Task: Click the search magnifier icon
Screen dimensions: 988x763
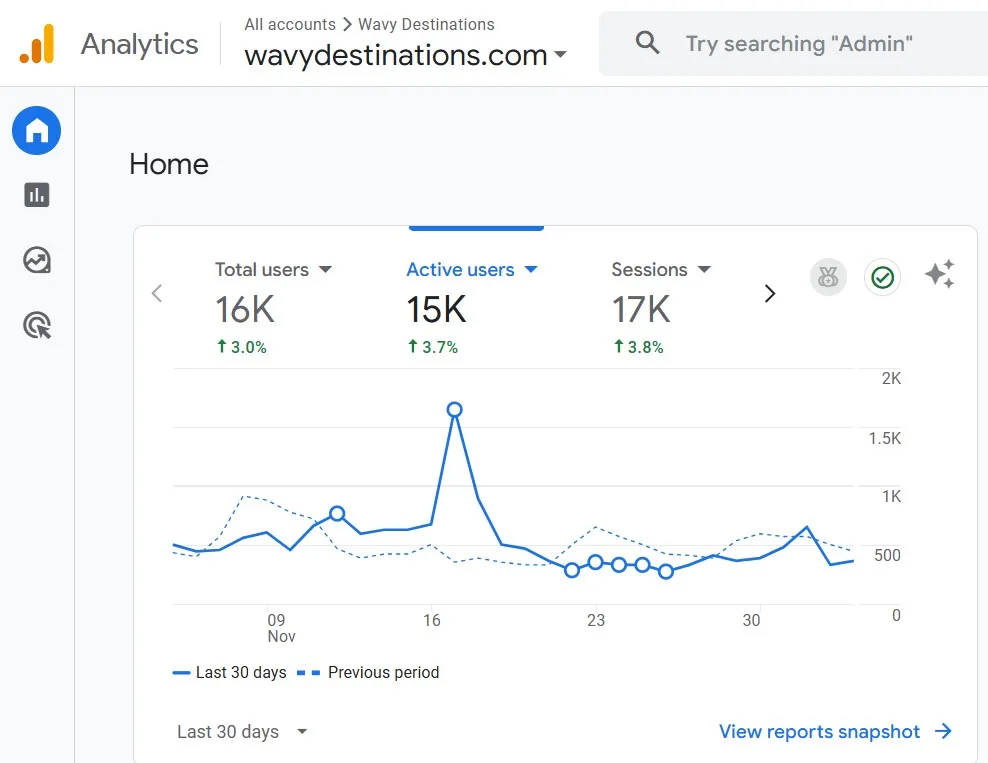Action: (647, 43)
